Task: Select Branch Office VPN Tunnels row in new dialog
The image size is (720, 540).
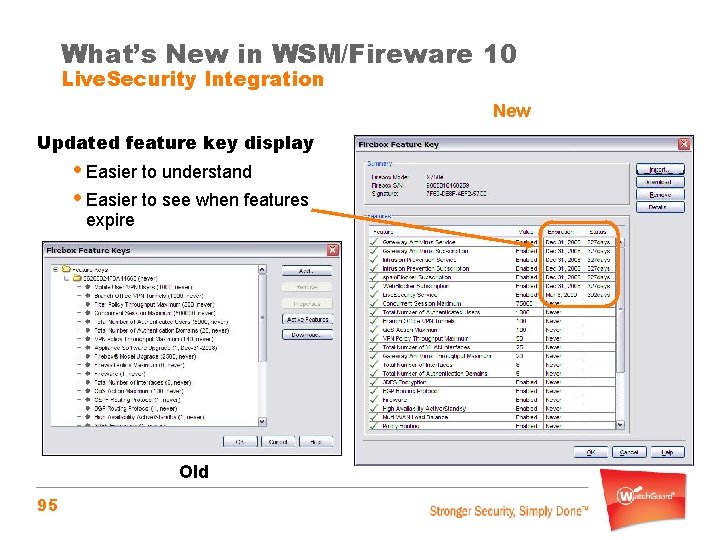Action: click(x=492, y=321)
